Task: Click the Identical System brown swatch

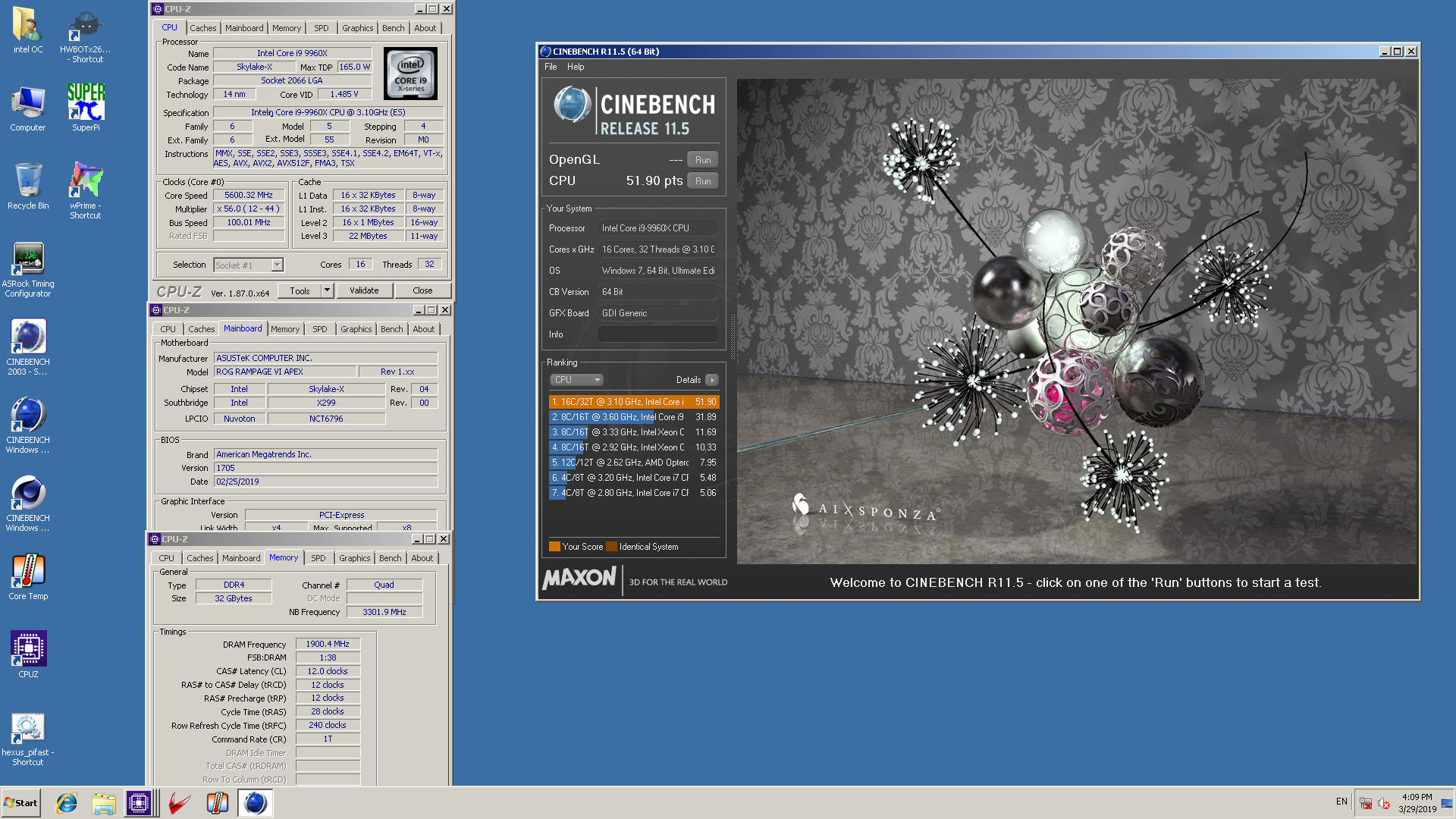Action: click(611, 547)
